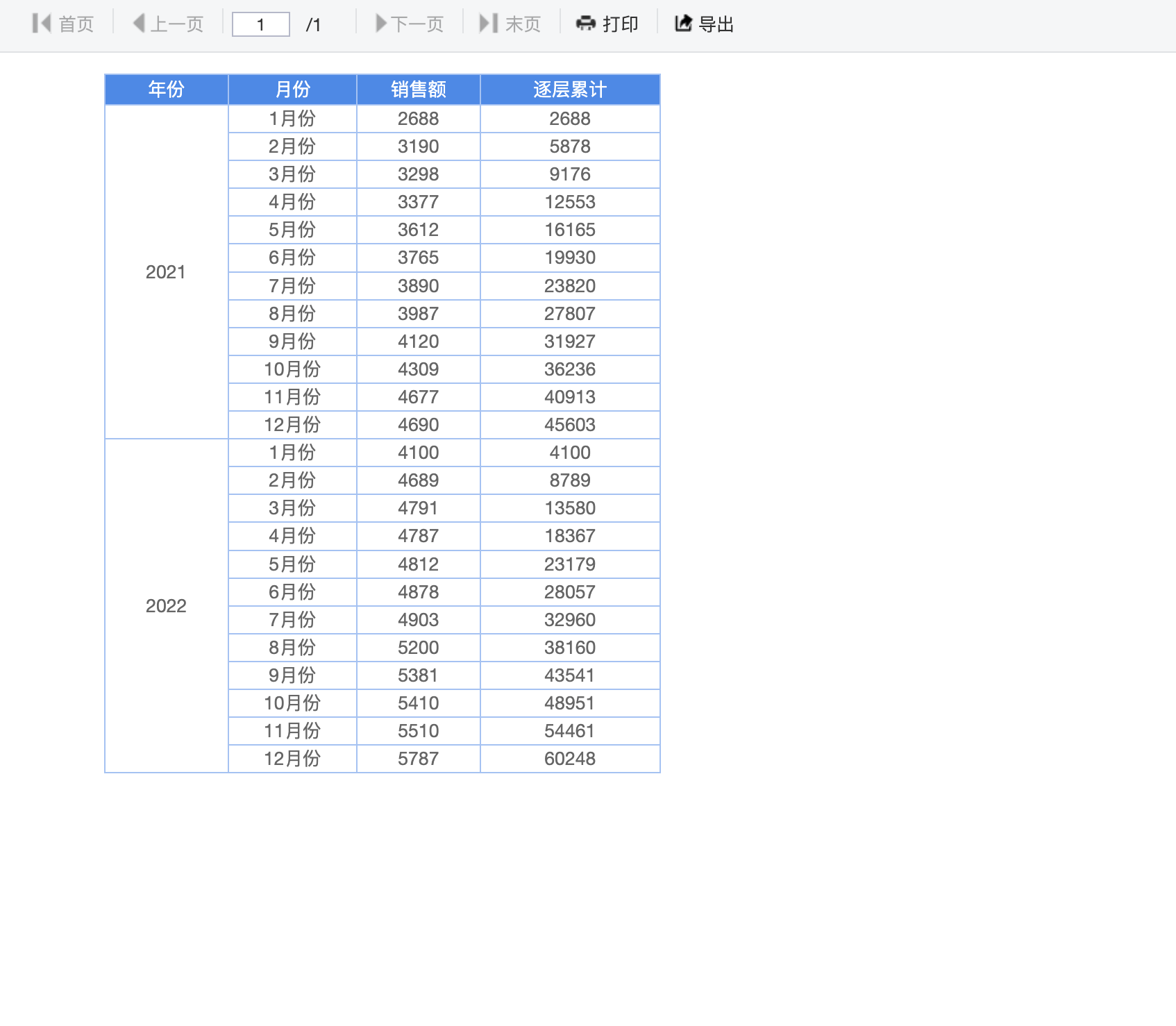Image resolution: width=1176 pixels, height=1026 pixels.
Task: Click the first page skip-back icon
Action: [x=42, y=24]
